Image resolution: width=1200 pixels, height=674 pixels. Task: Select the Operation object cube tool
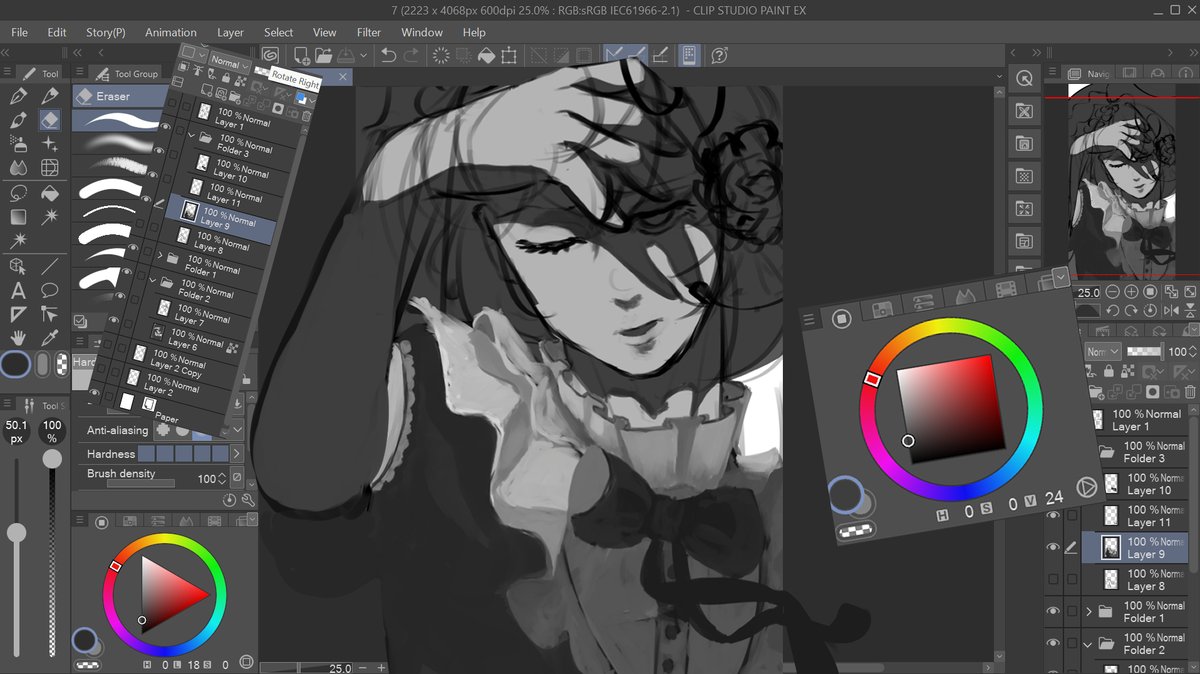18,266
